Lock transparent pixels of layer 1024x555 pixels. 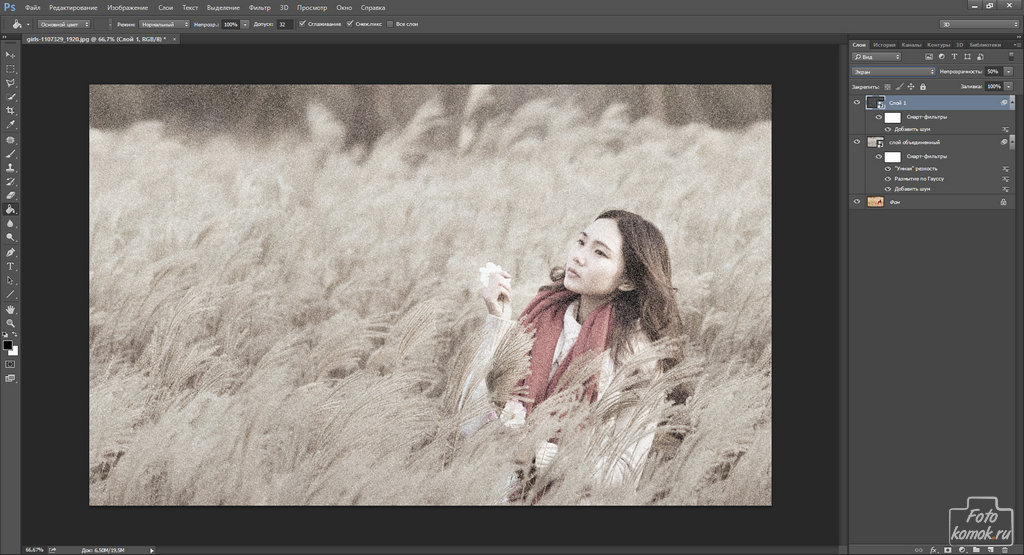888,86
